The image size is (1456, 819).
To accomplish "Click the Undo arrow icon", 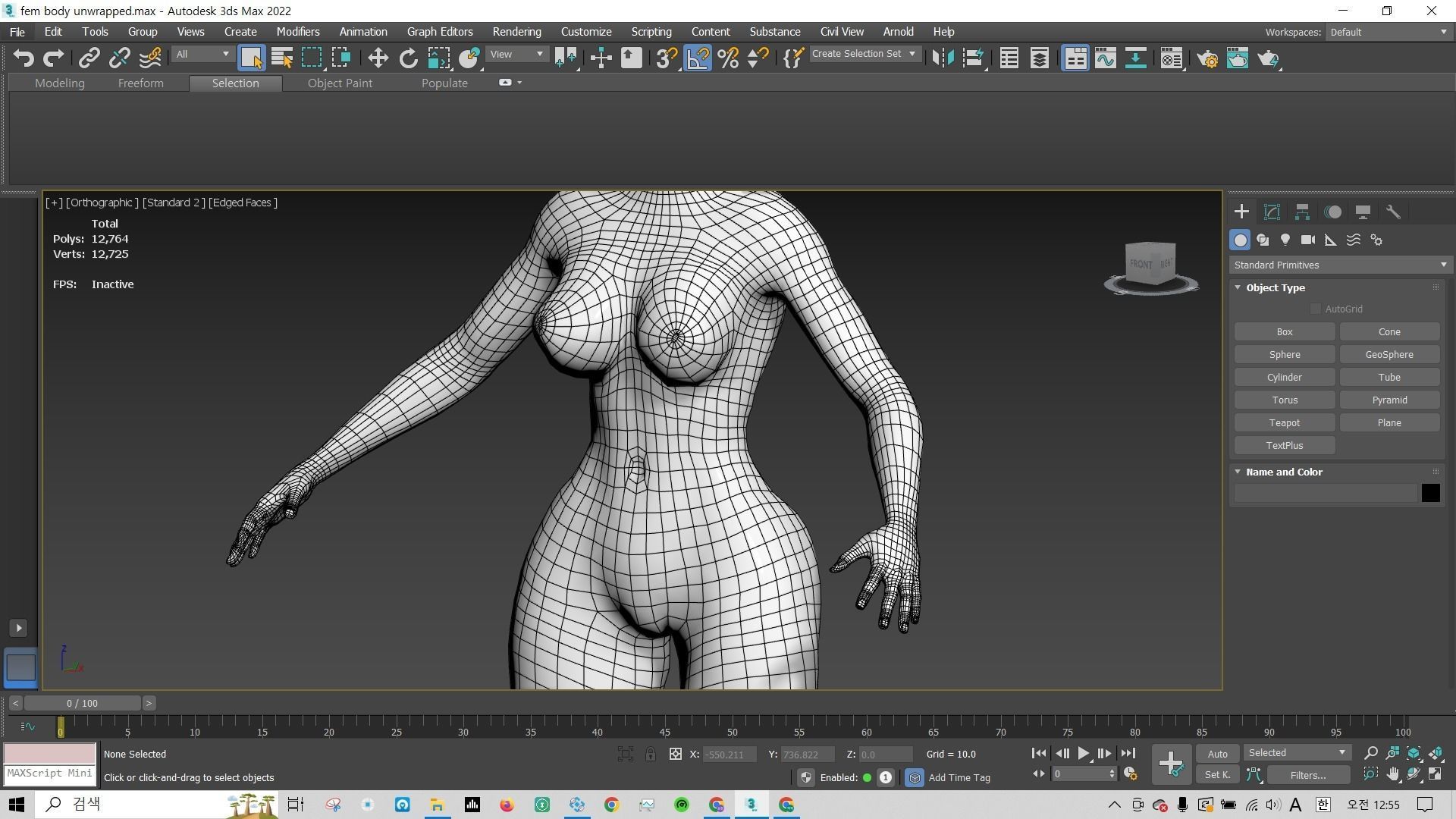I will (24, 58).
